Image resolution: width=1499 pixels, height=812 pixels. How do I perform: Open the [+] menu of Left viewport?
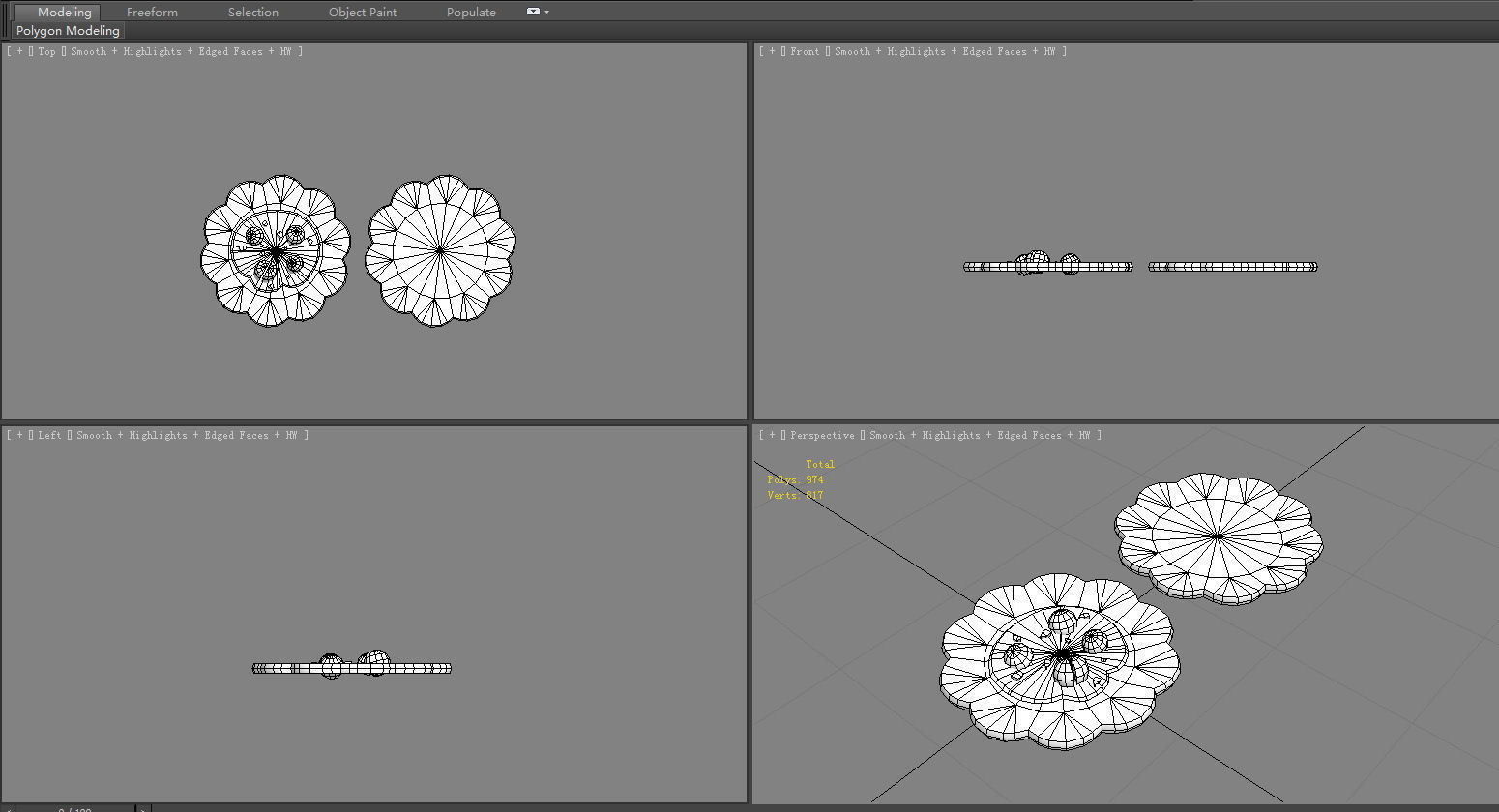coord(19,435)
